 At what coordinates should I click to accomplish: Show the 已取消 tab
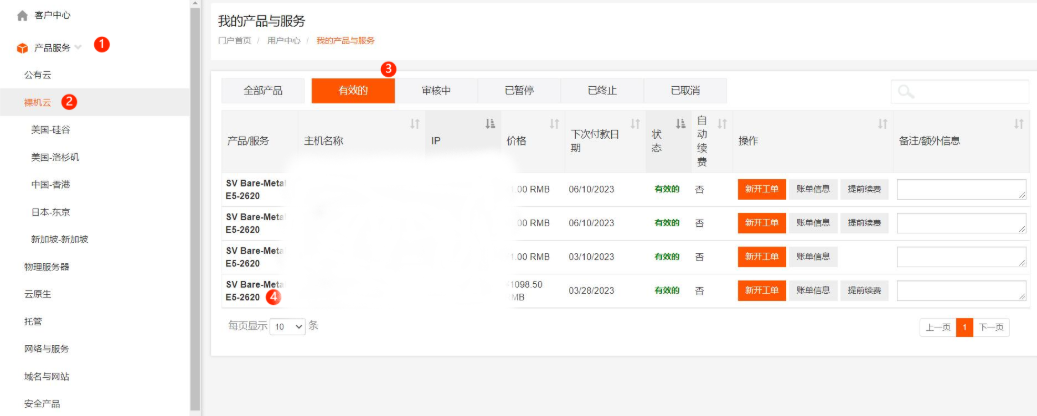pos(685,91)
